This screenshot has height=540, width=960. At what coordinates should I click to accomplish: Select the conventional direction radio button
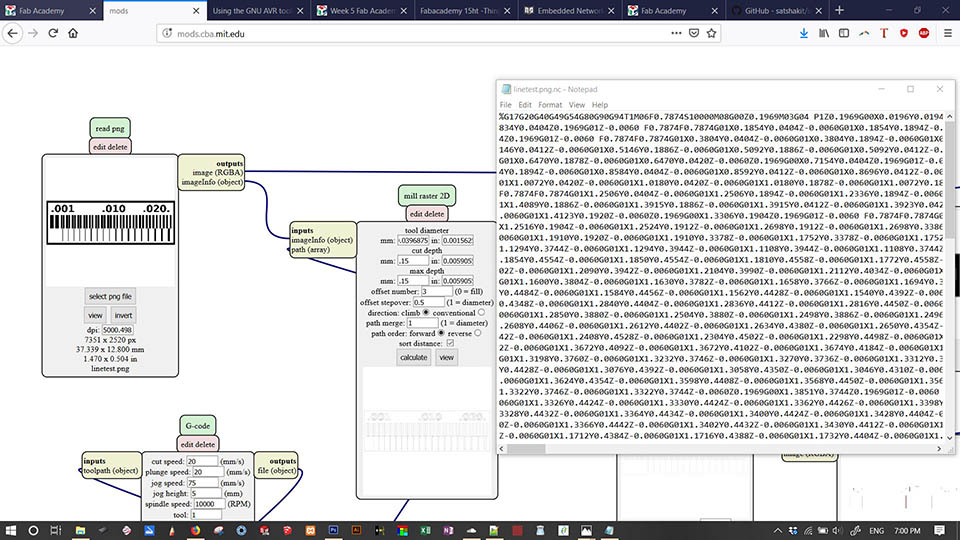pyautogui.click(x=481, y=313)
